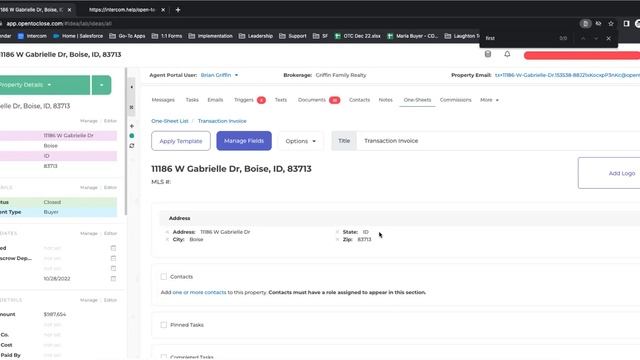Click the Manage Fields button

(244, 141)
